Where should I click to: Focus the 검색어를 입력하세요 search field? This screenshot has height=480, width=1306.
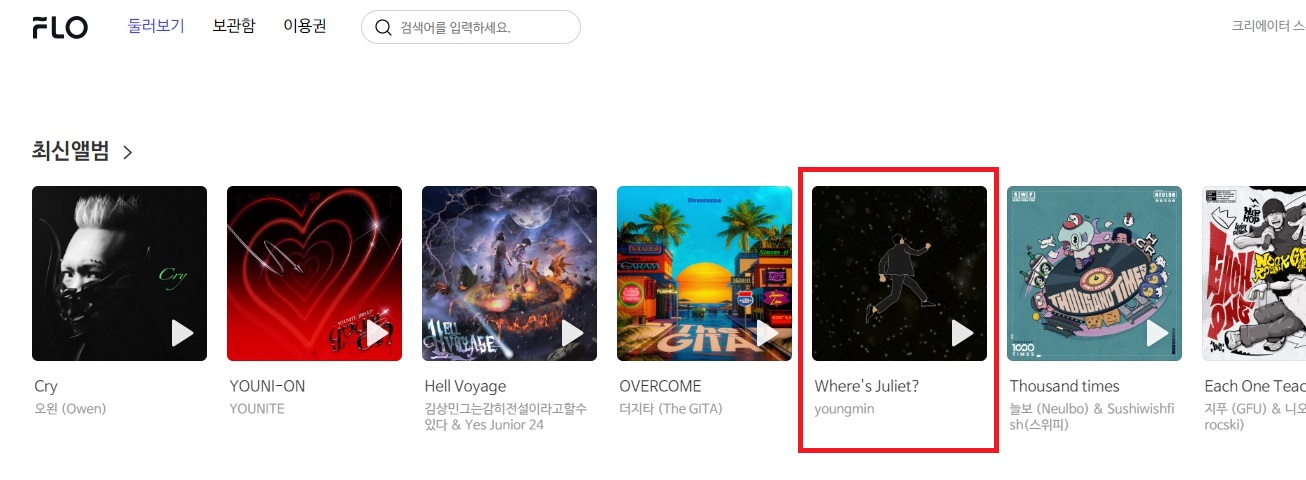471,27
